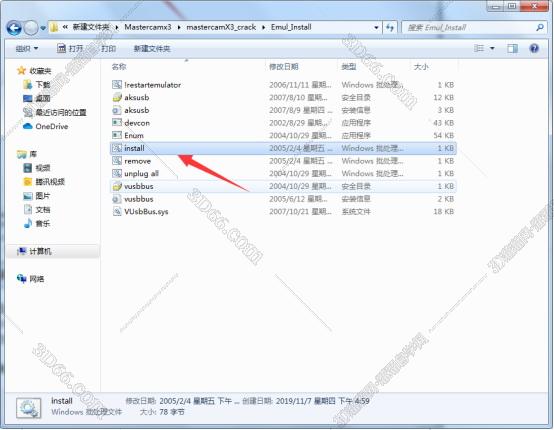Image resolution: width=554 pixels, height=430 pixels.
Task: Open the 组织 organize dropdown menu
Action: pos(27,48)
